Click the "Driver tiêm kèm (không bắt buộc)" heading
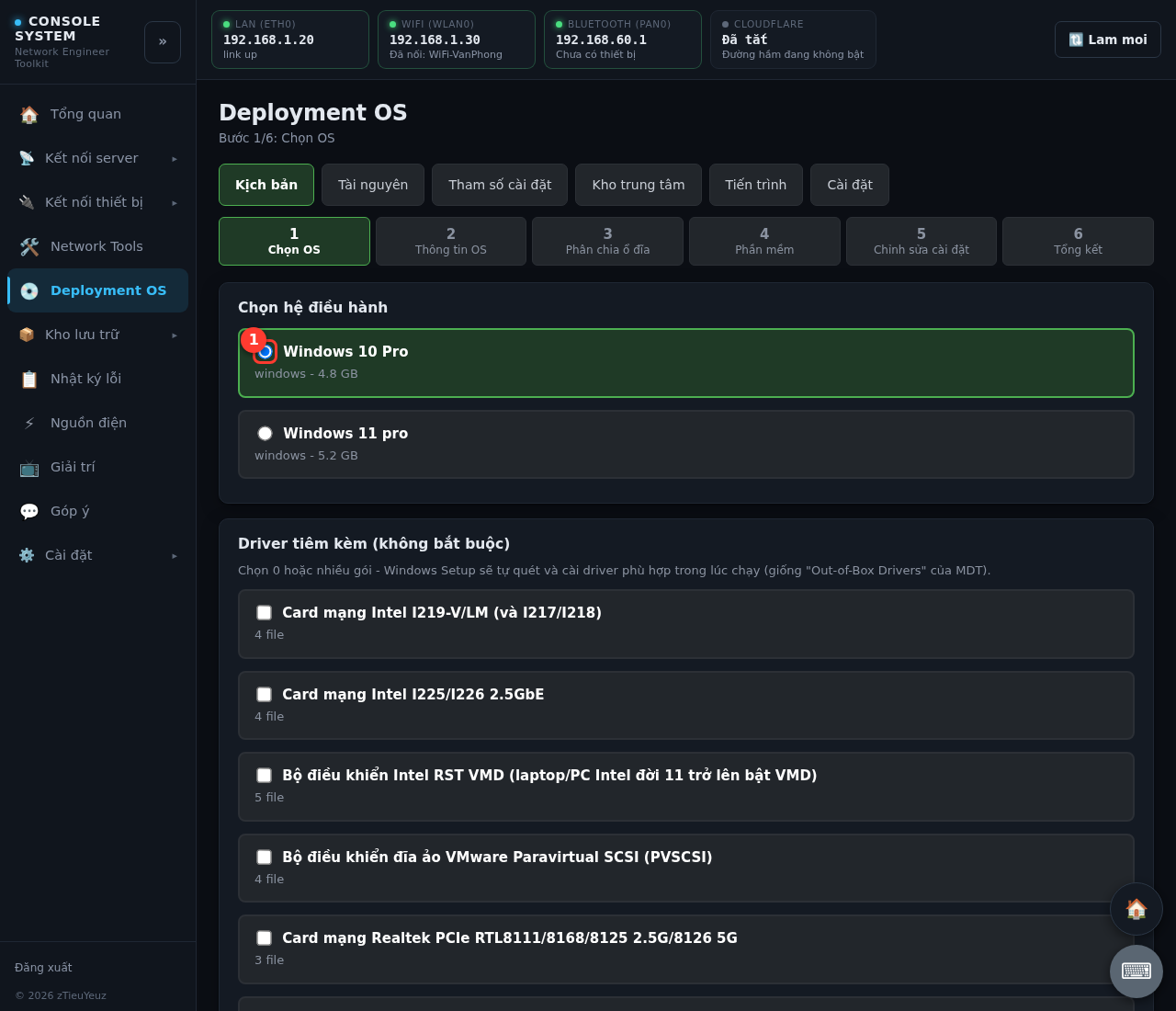The width and height of the screenshot is (1176, 1011). pos(374,543)
